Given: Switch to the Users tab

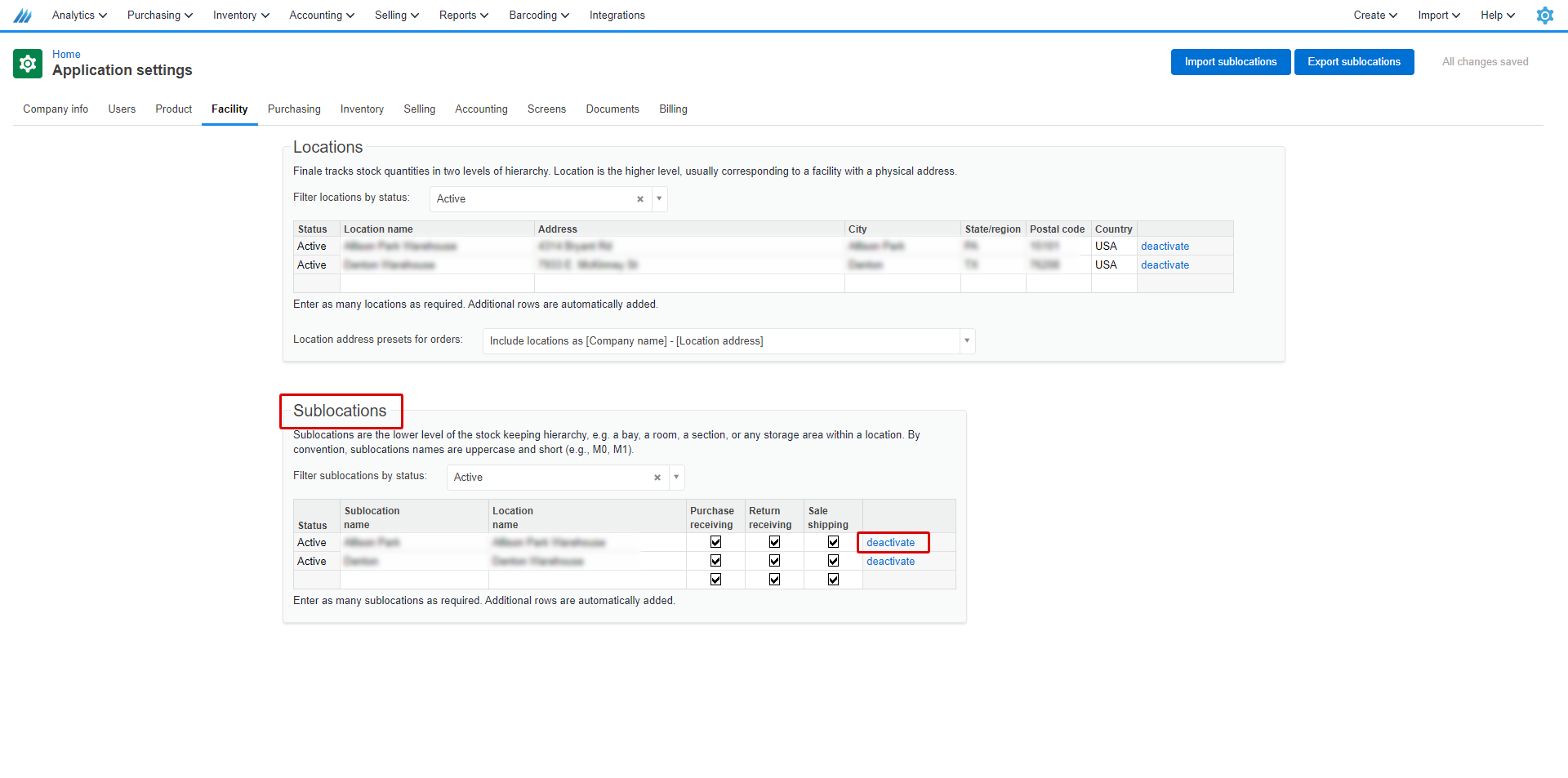Looking at the screenshot, I should point(122,109).
